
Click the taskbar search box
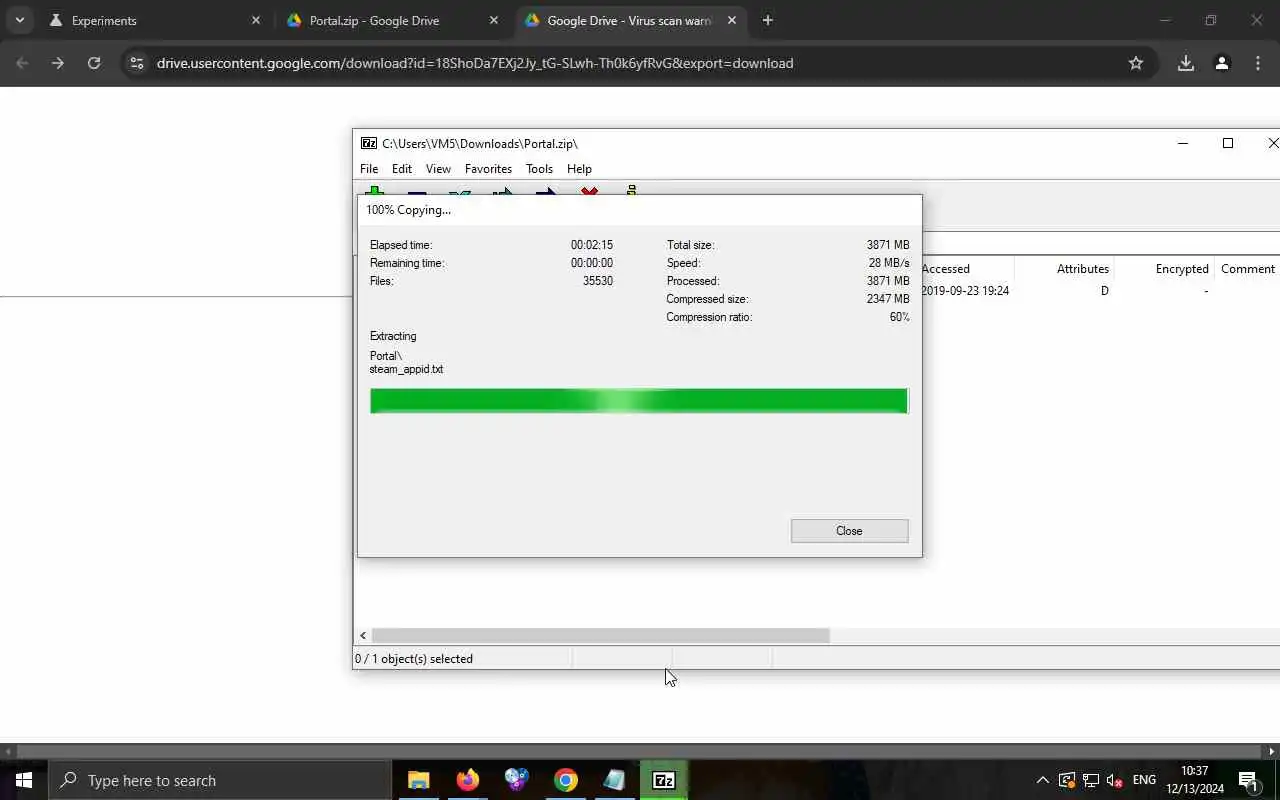click(x=220, y=780)
